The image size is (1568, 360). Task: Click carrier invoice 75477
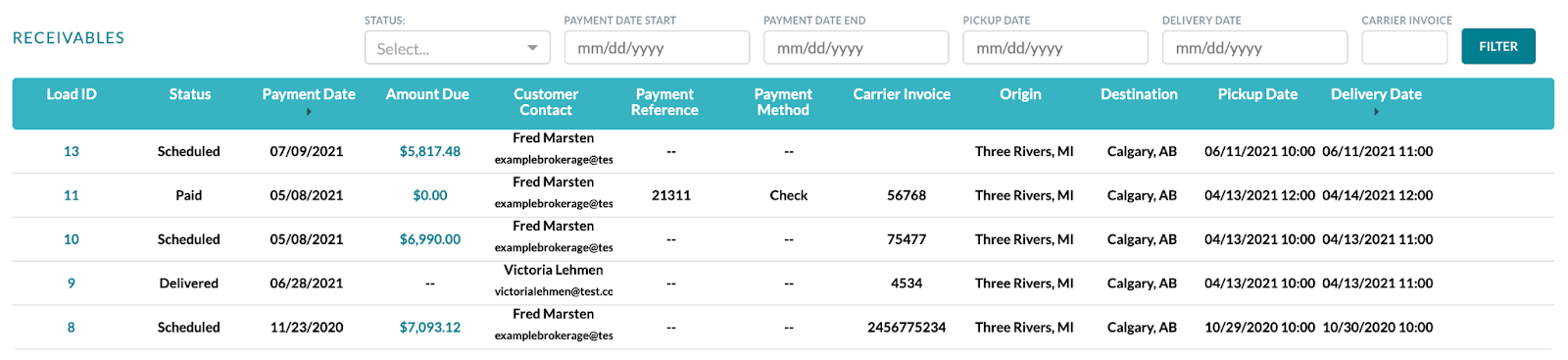[906, 239]
